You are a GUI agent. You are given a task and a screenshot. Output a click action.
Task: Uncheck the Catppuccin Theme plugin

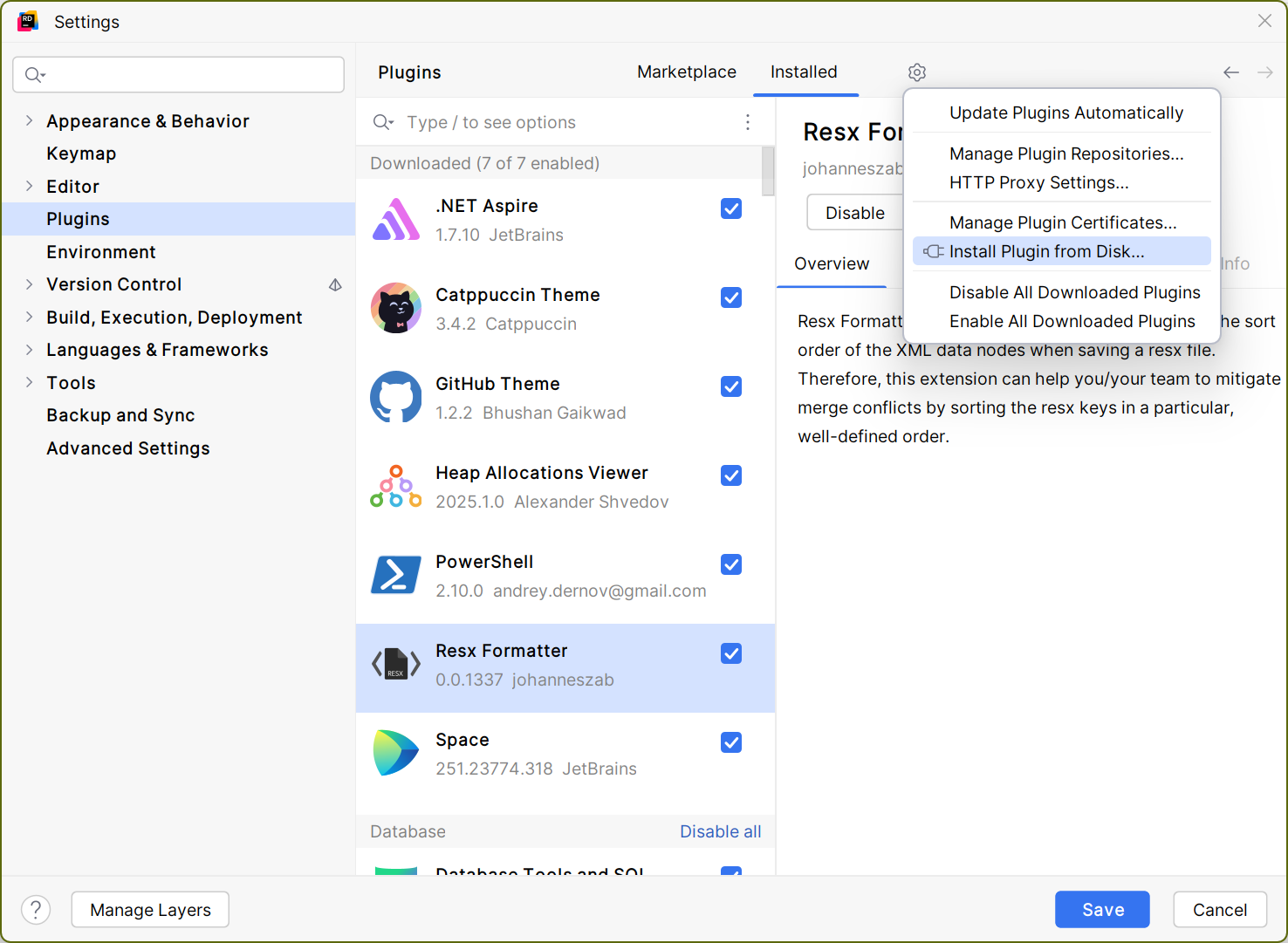tap(731, 297)
